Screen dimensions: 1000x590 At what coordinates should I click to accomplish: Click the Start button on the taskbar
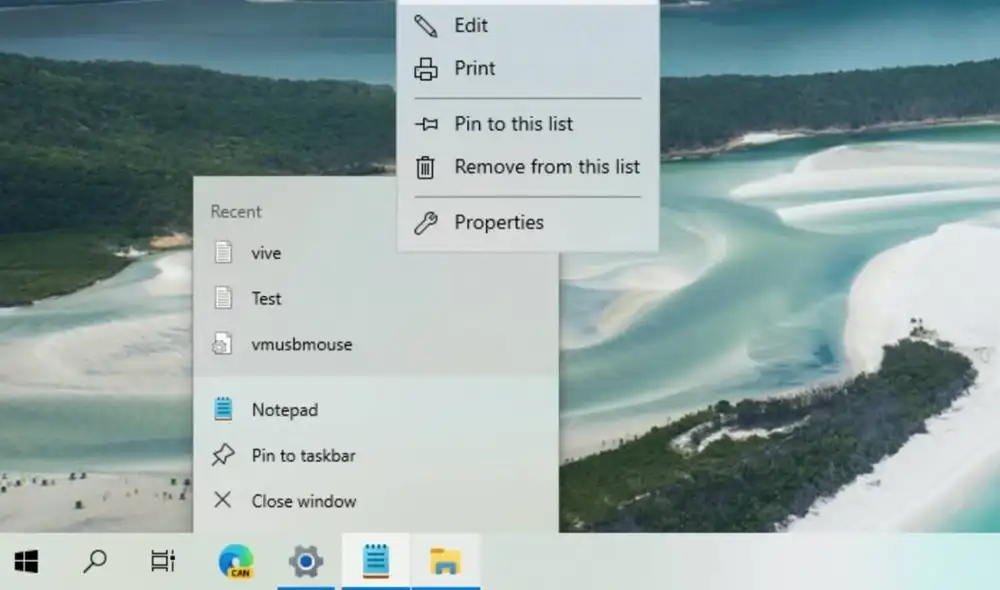[x=27, y=561]
